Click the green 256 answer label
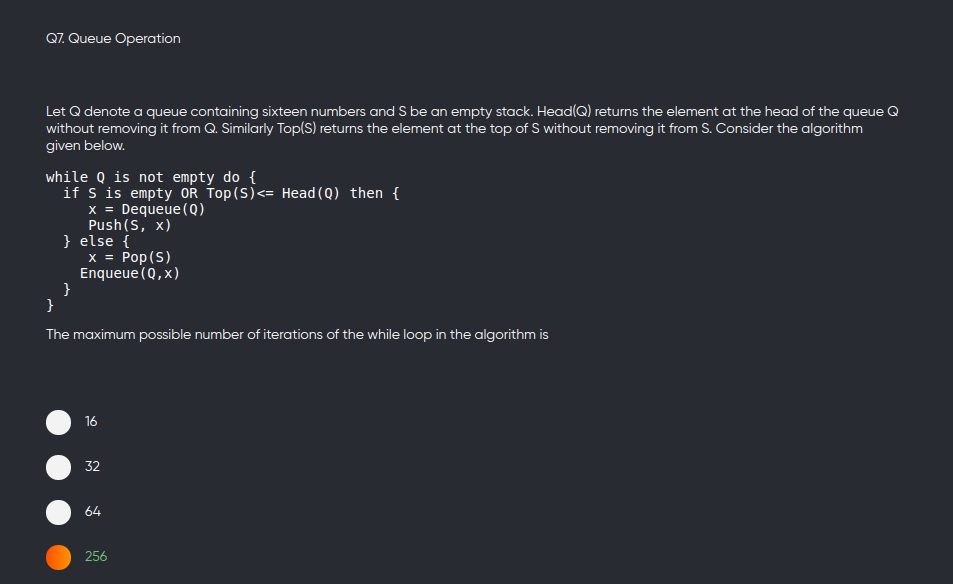The width and height of the screenshot is (953, 584). pos(96,556)
